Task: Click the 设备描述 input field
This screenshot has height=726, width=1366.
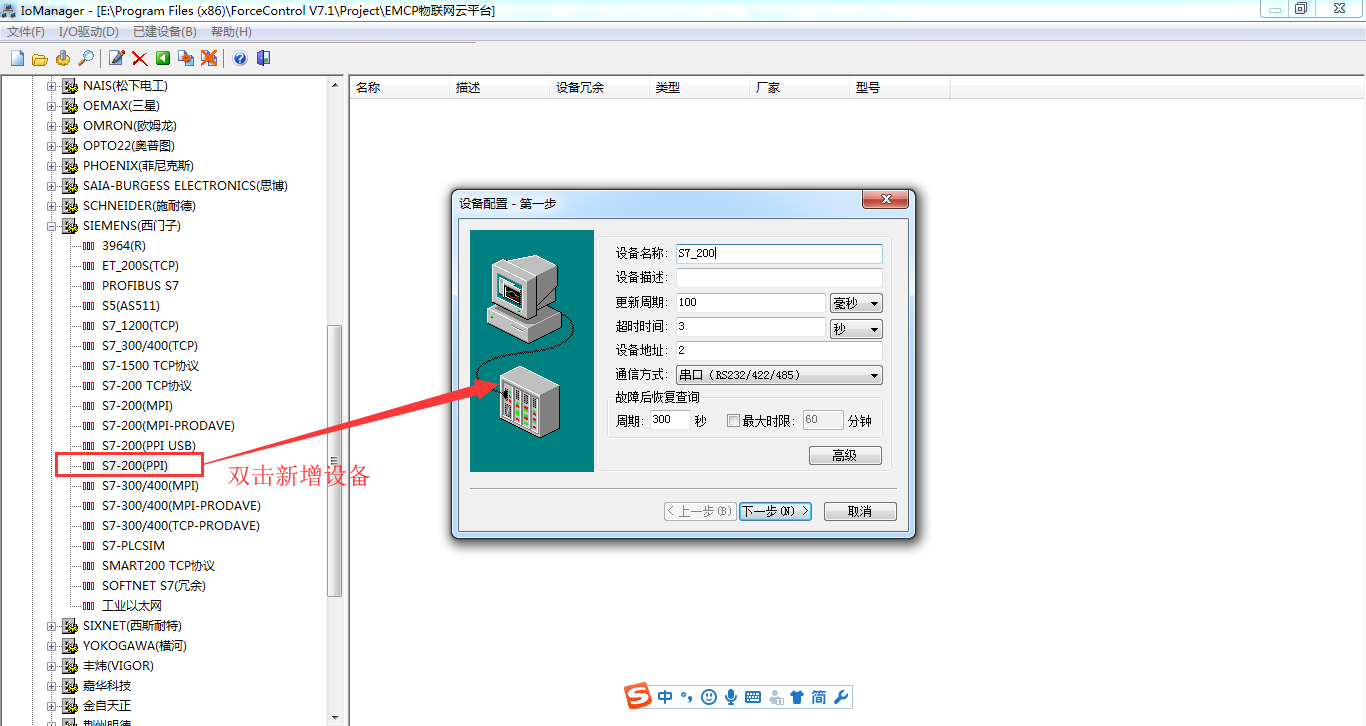Action: click(779, 278)
